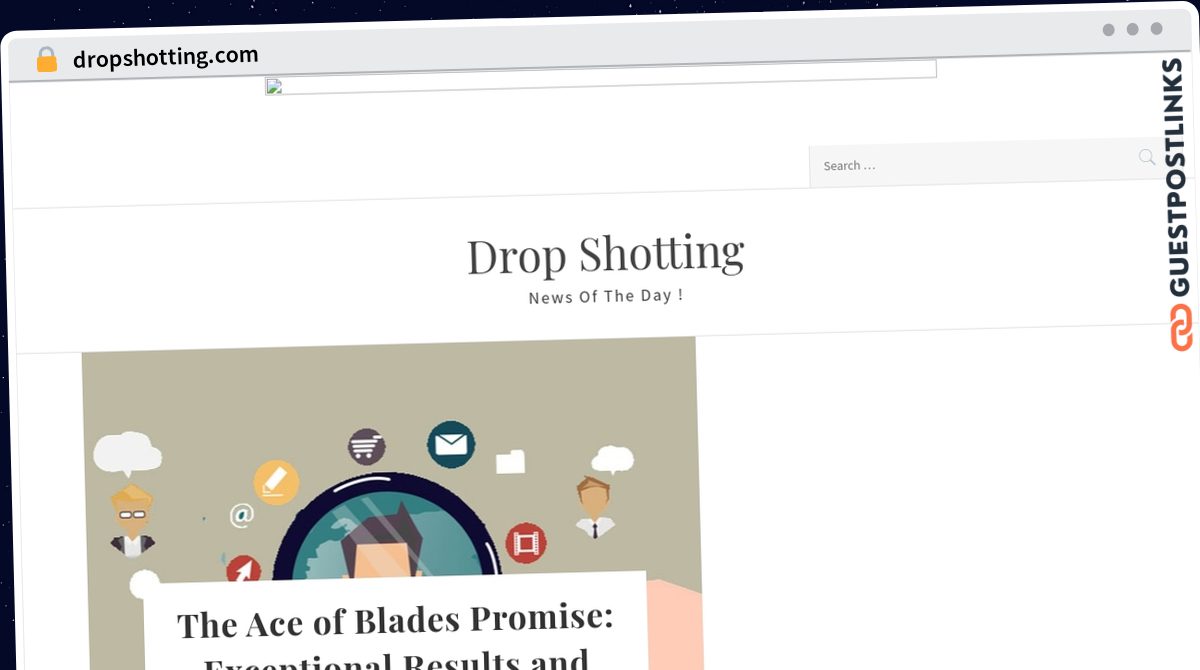Click the broken banner image above the search box

pyautogui.click(x=601, y=79)
